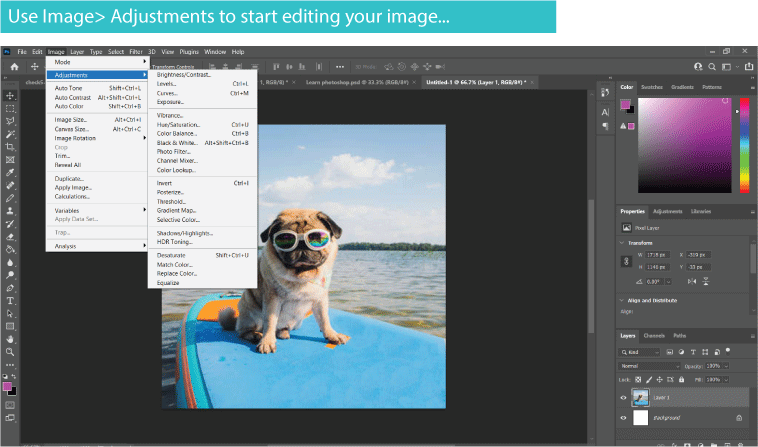
Task: Pick the Zoom tool magnifier
Action: pyautogui.click(x=11, y=352)
